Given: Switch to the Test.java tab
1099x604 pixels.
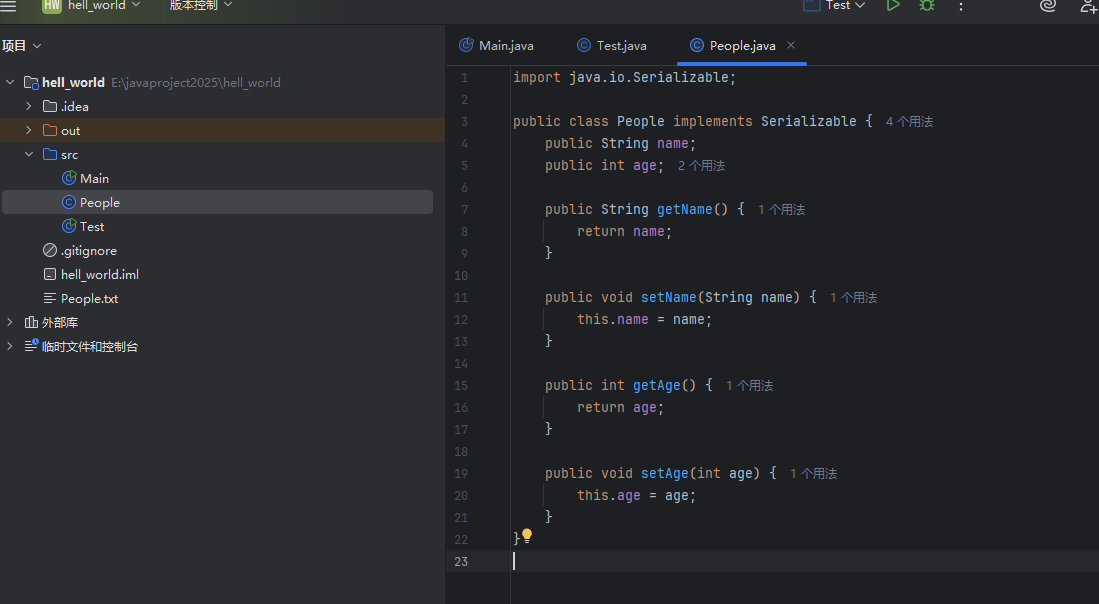Looking at the screenshot, I should pyautogui.click(x=612, y=46).
